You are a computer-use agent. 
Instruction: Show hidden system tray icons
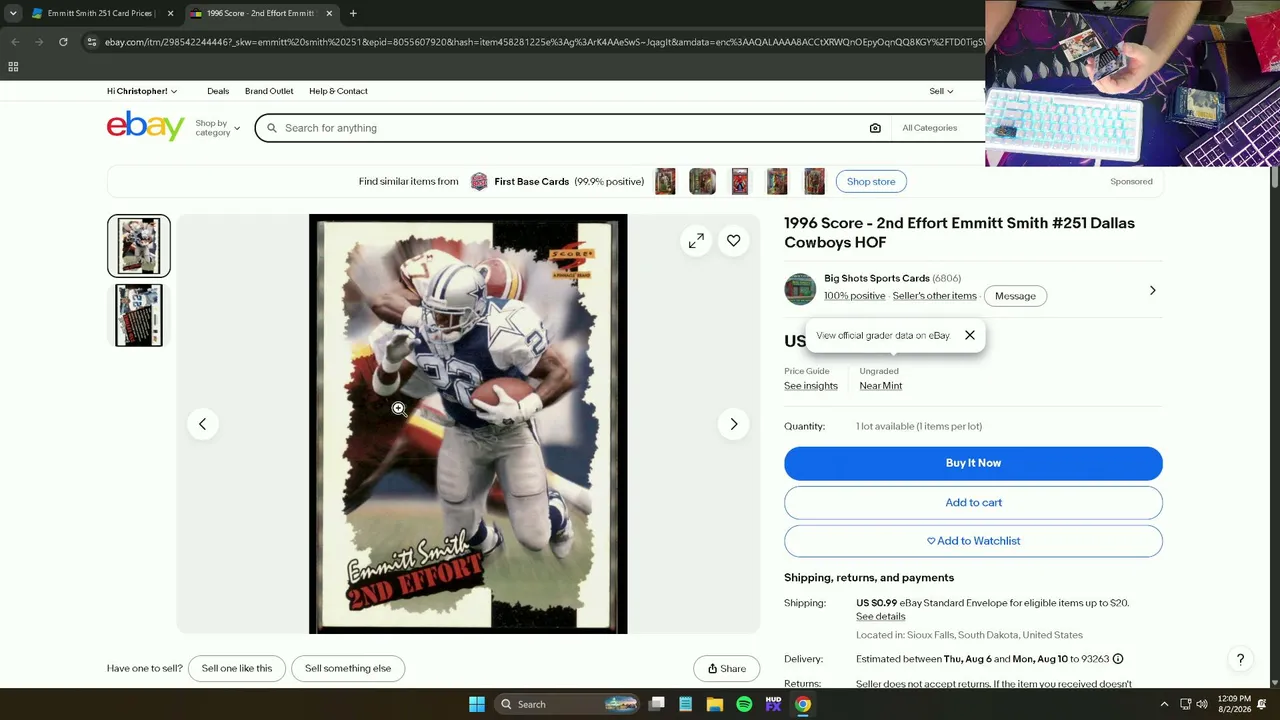tap(1164, 704)
